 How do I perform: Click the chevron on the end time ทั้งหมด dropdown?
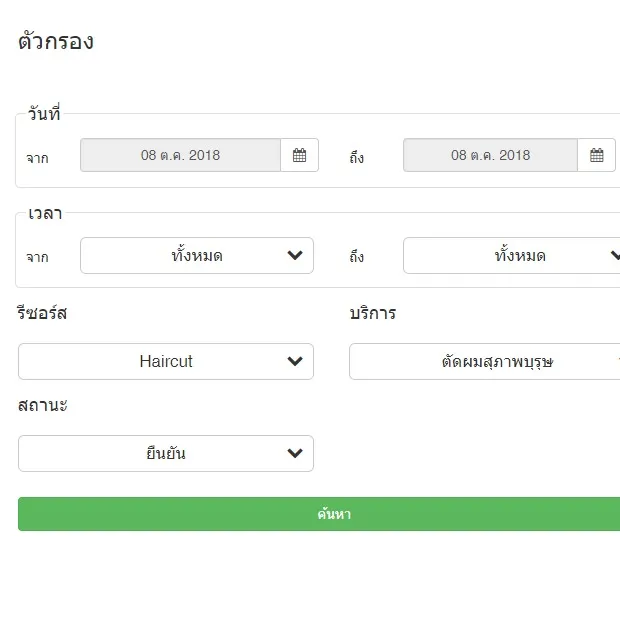615,255
